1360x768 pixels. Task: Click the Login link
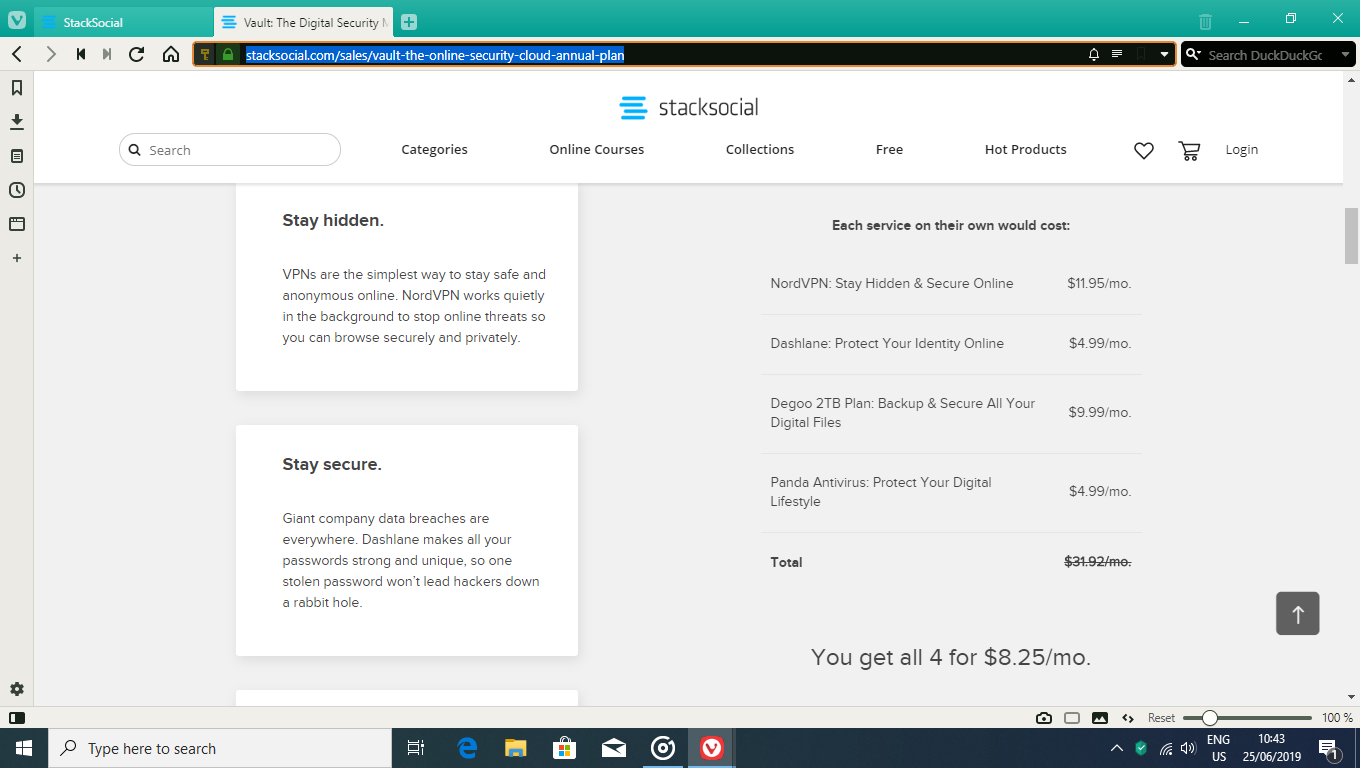tap(1242, 150)
